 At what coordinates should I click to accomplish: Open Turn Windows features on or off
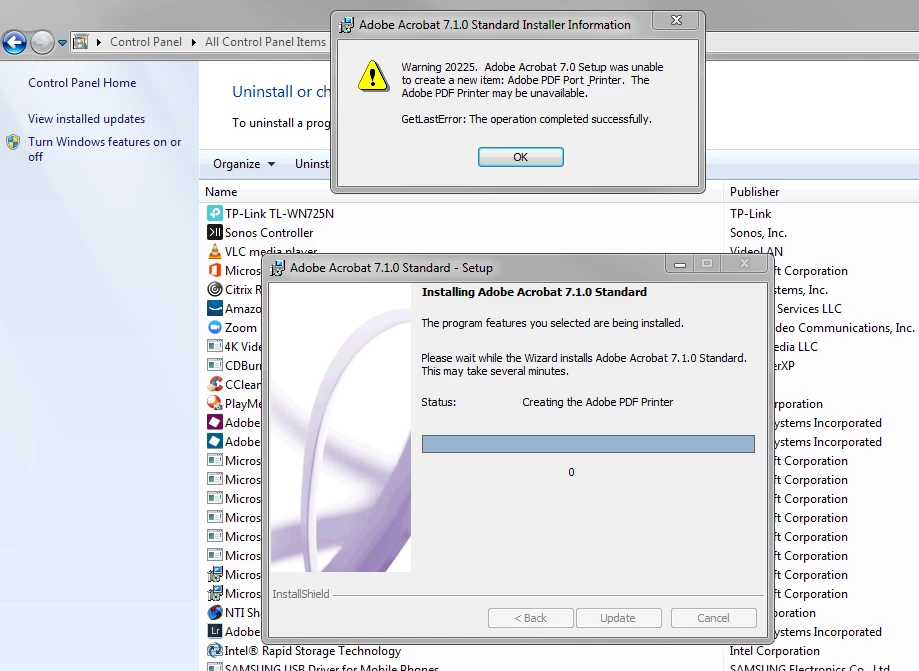pos(104,149)
